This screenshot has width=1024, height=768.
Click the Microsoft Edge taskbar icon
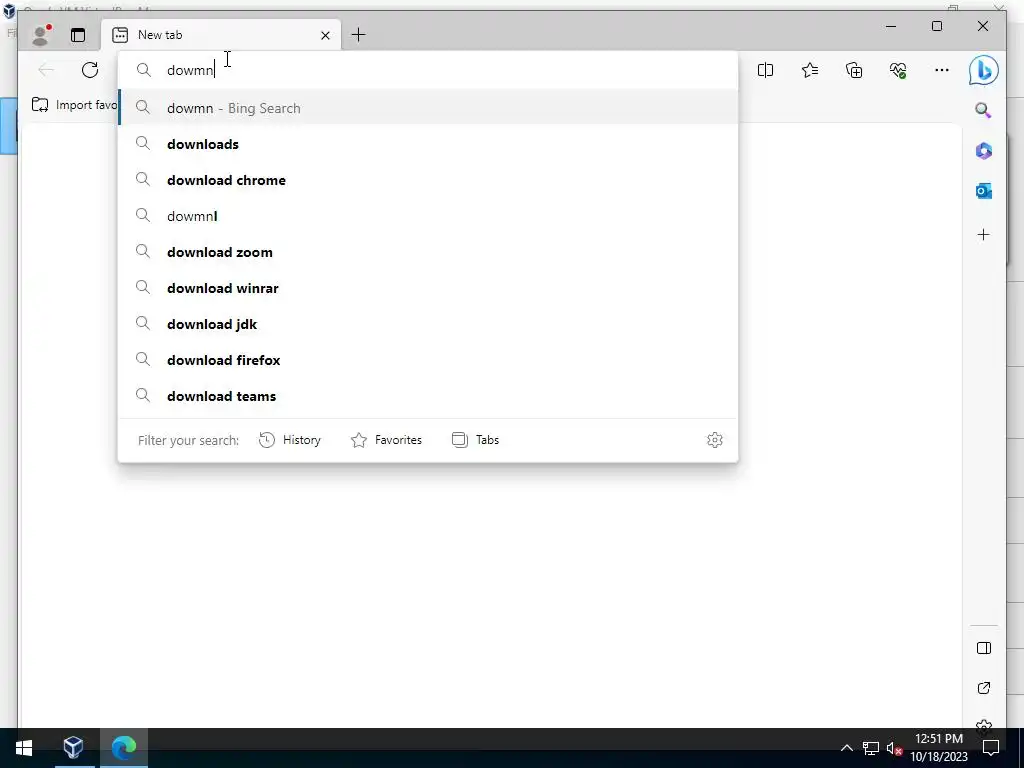(123, 748)
